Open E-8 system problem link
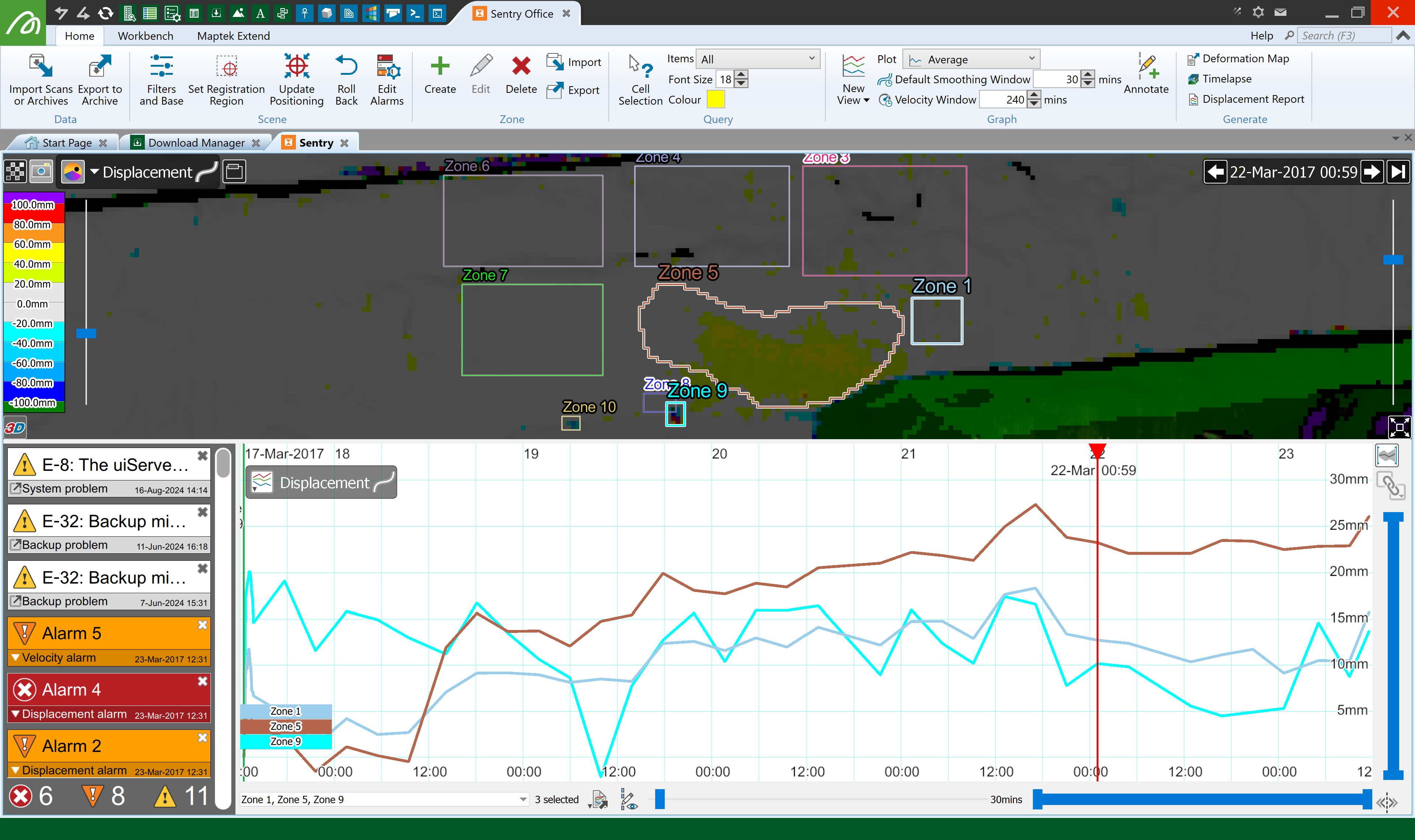 click(16, 488)
